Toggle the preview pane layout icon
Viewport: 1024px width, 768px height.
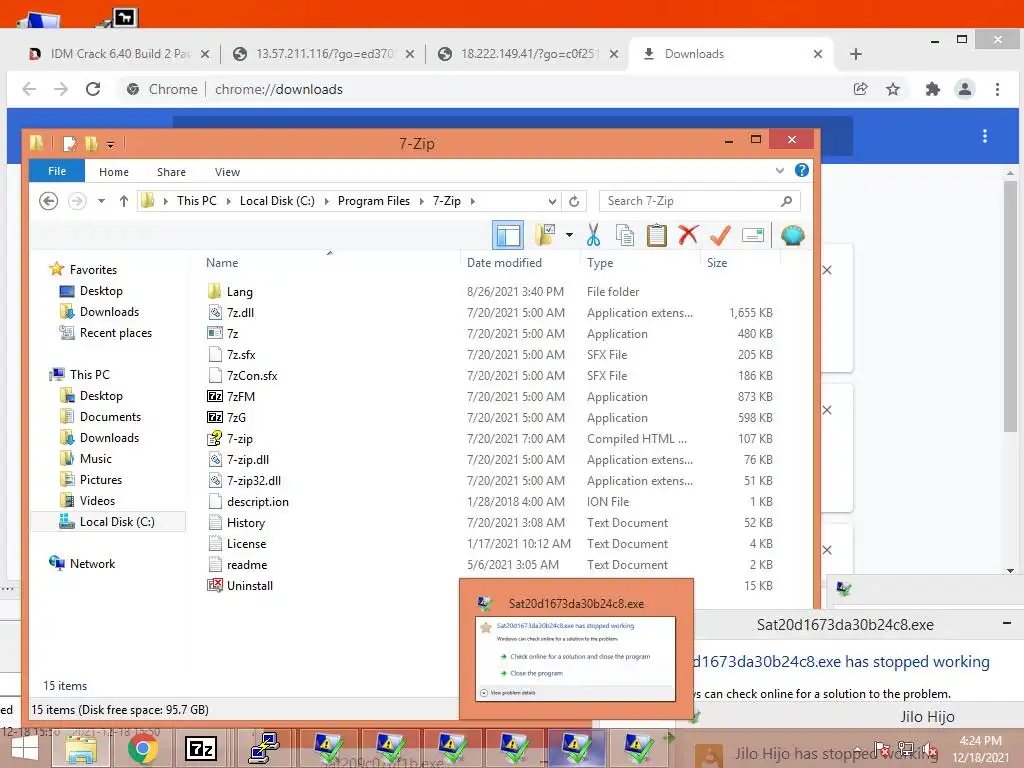pyautogui.click(x=508, y=235)
